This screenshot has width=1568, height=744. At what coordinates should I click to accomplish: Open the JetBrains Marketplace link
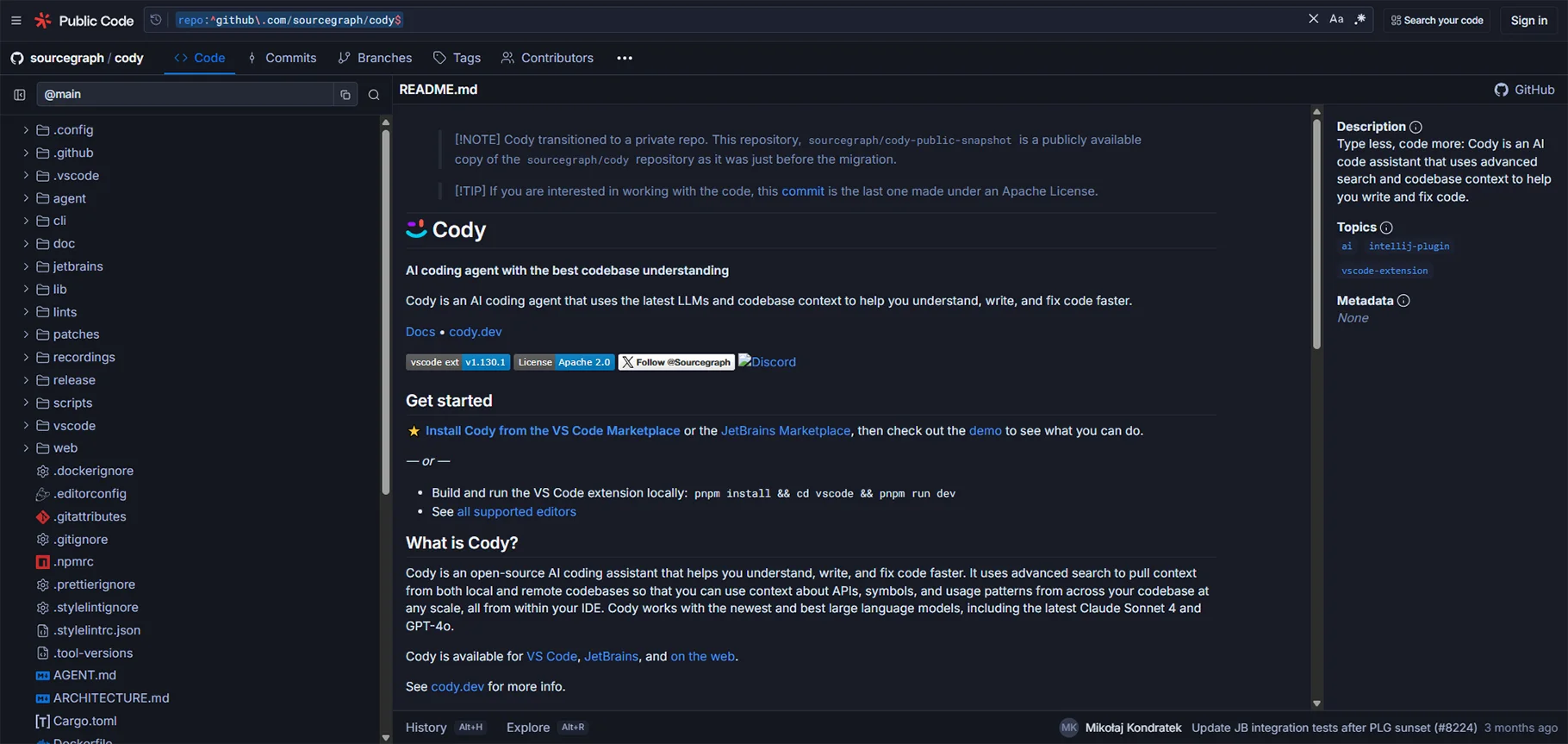click(x=786, y=431)
